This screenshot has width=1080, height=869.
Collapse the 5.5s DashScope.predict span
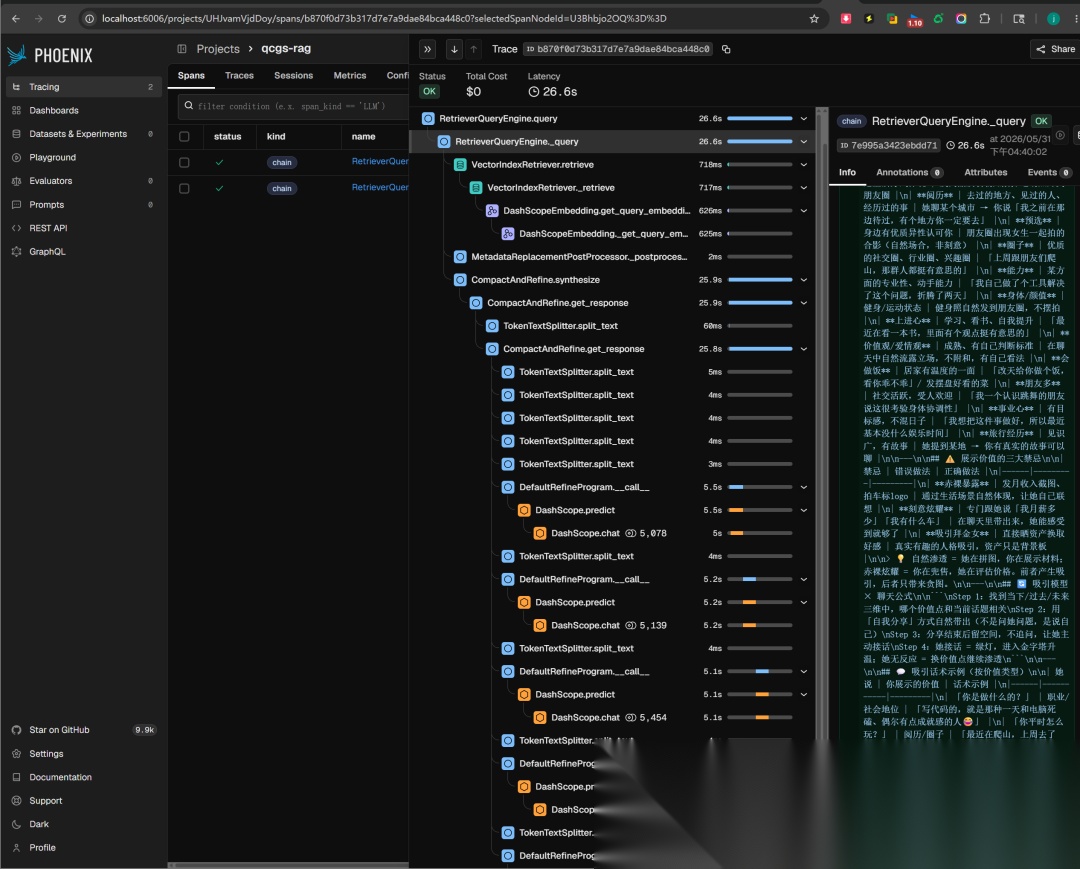(x=804, y=510)
